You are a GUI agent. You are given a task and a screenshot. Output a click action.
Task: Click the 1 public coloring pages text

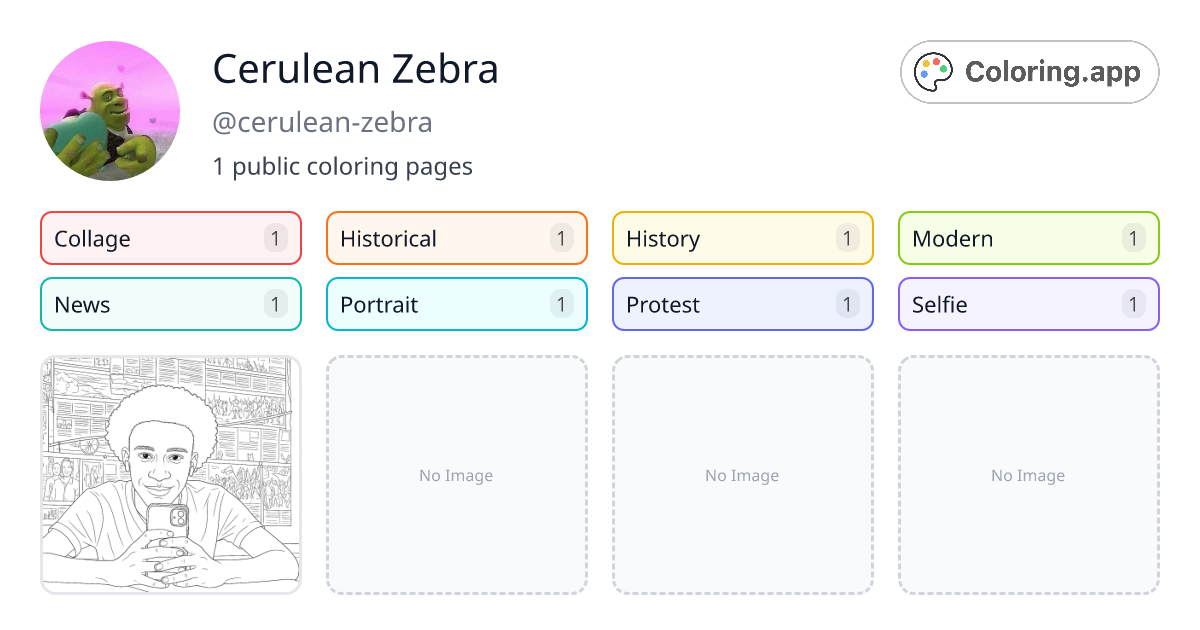pos(342,166)
